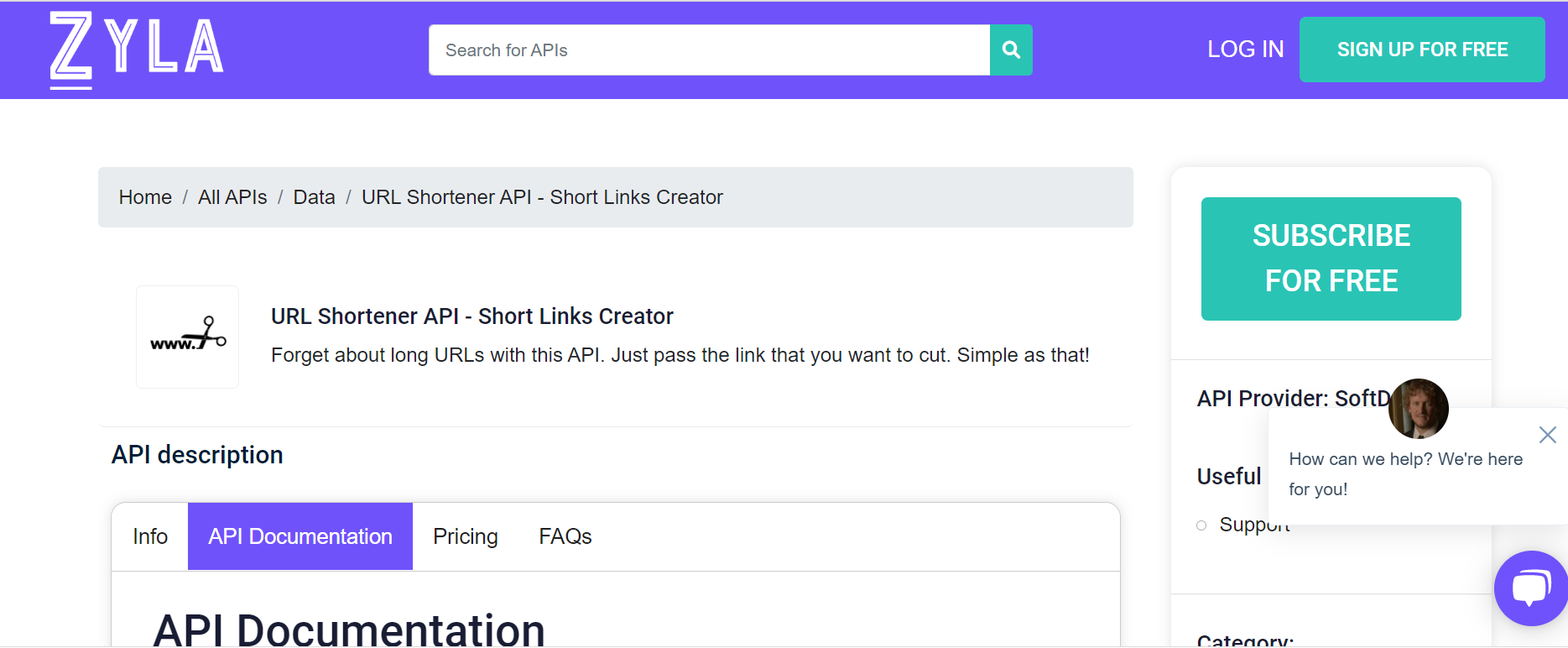Focus the Search for APIs field
This screenshot has height=648, width=1568.
[x=709, y=50]
